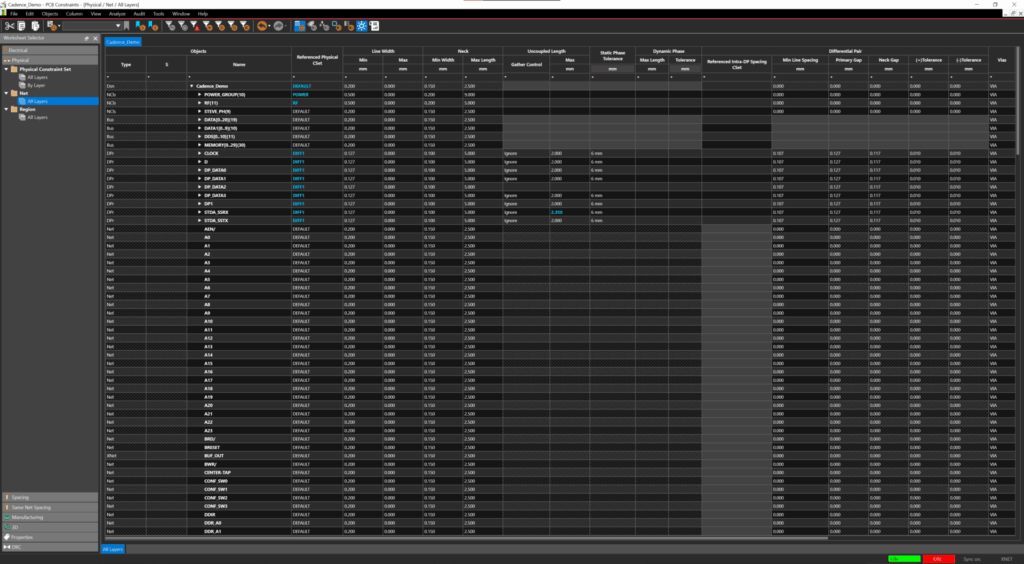Screen dimensions: 1024x564
Task: Click the red status indicator in status bar
Action: [x=938, y=559]
